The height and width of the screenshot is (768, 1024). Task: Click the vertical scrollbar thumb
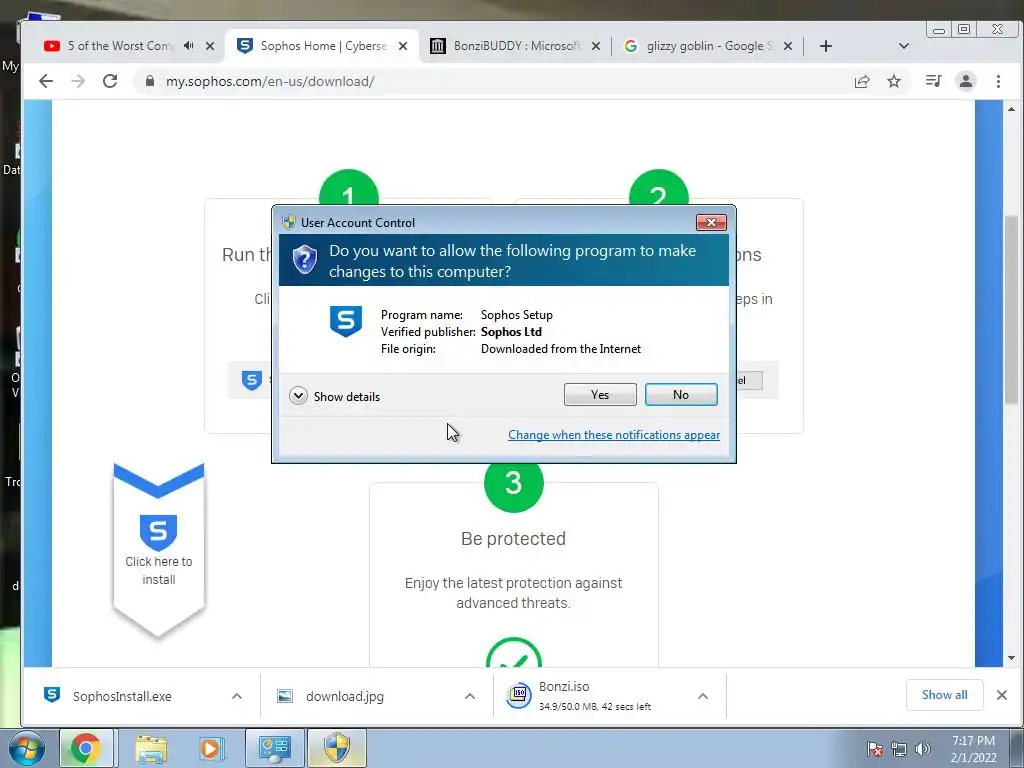pyautogui.click(x=1012, y=310)
